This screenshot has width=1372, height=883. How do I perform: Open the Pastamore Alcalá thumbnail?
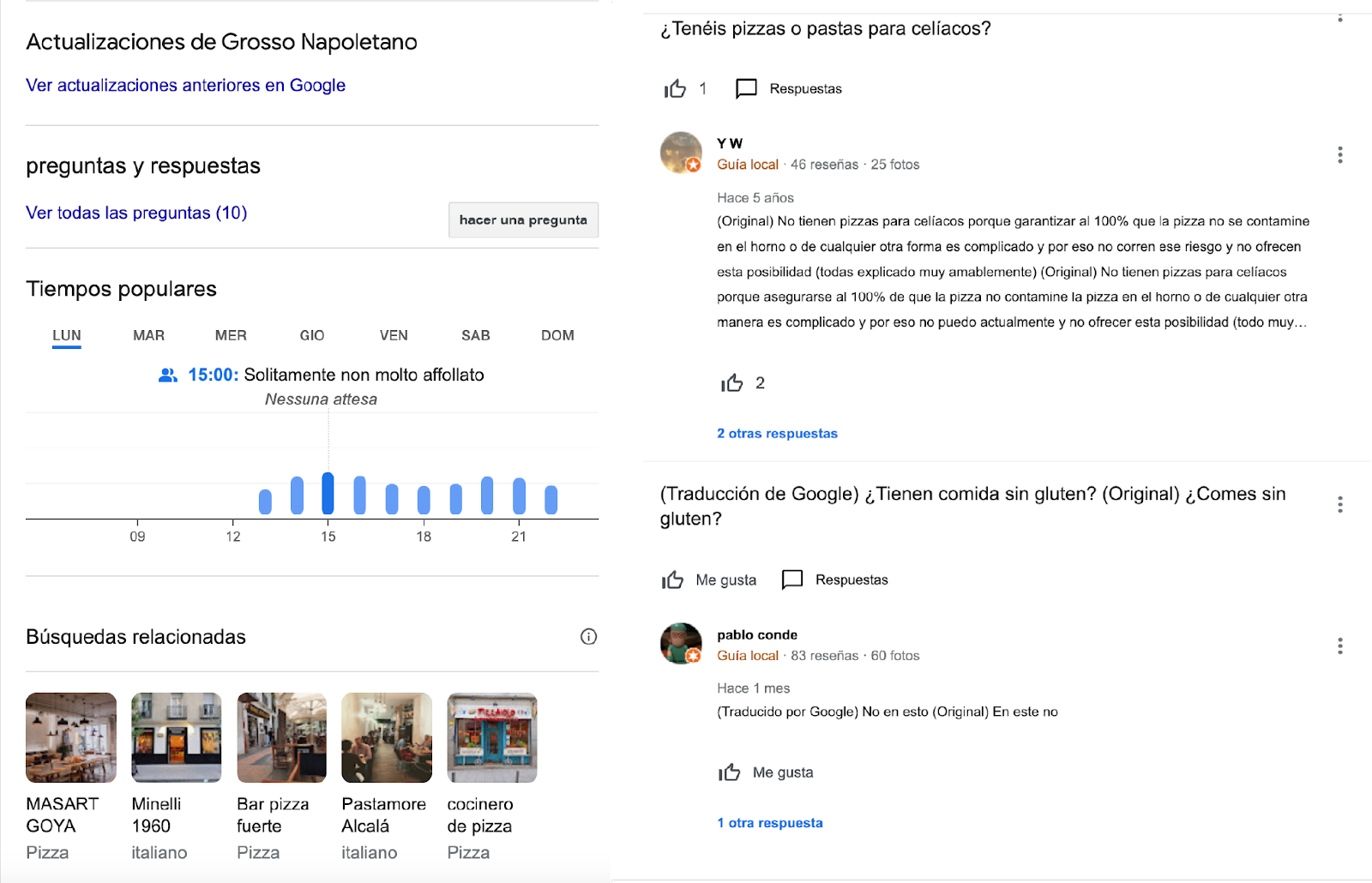click(387, 738)
